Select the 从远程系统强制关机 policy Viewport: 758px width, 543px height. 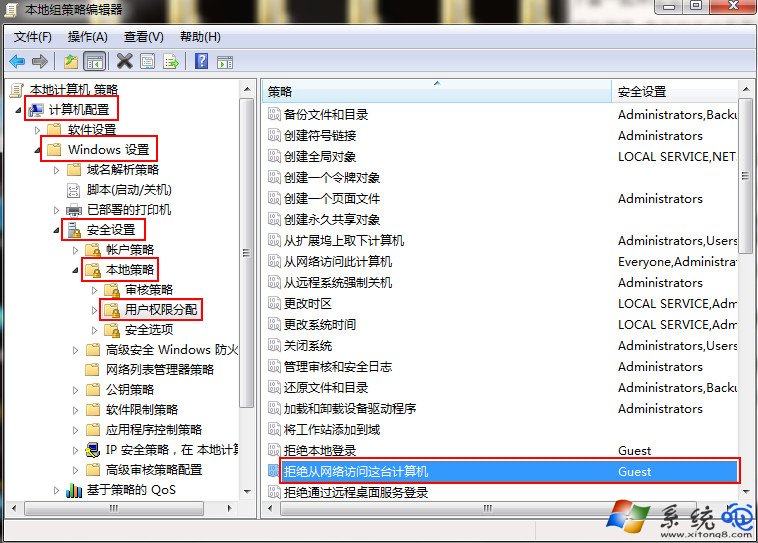point(337,282)
